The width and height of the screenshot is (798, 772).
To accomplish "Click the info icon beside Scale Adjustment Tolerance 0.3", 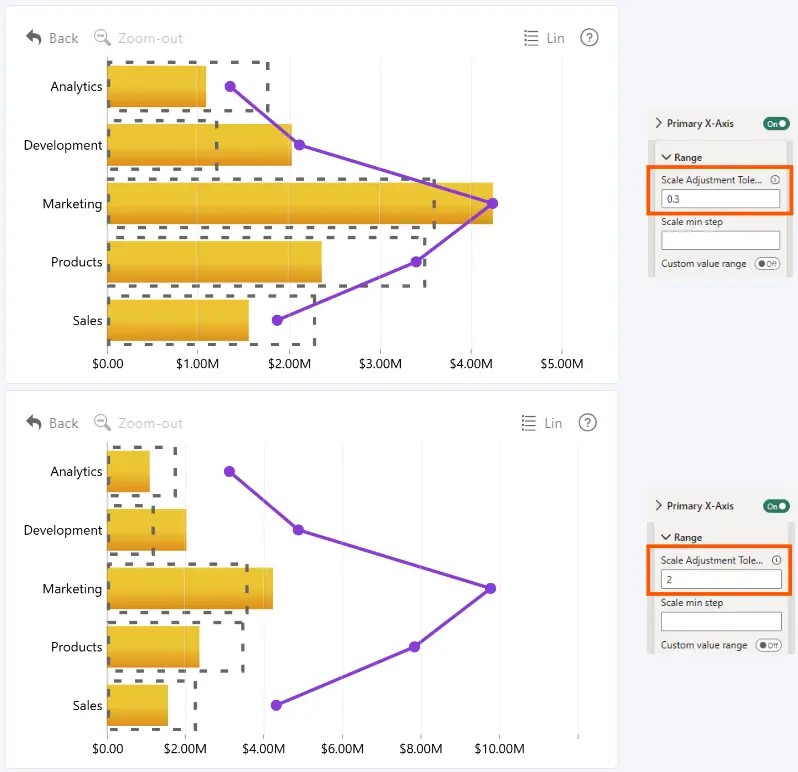I will [x=775, y=180].
